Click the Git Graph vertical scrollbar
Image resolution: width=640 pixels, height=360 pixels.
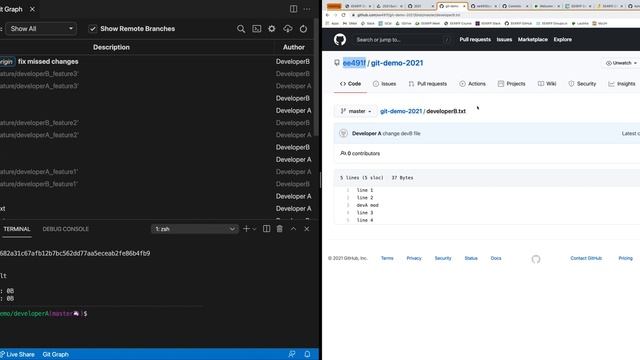pos(316,78)
